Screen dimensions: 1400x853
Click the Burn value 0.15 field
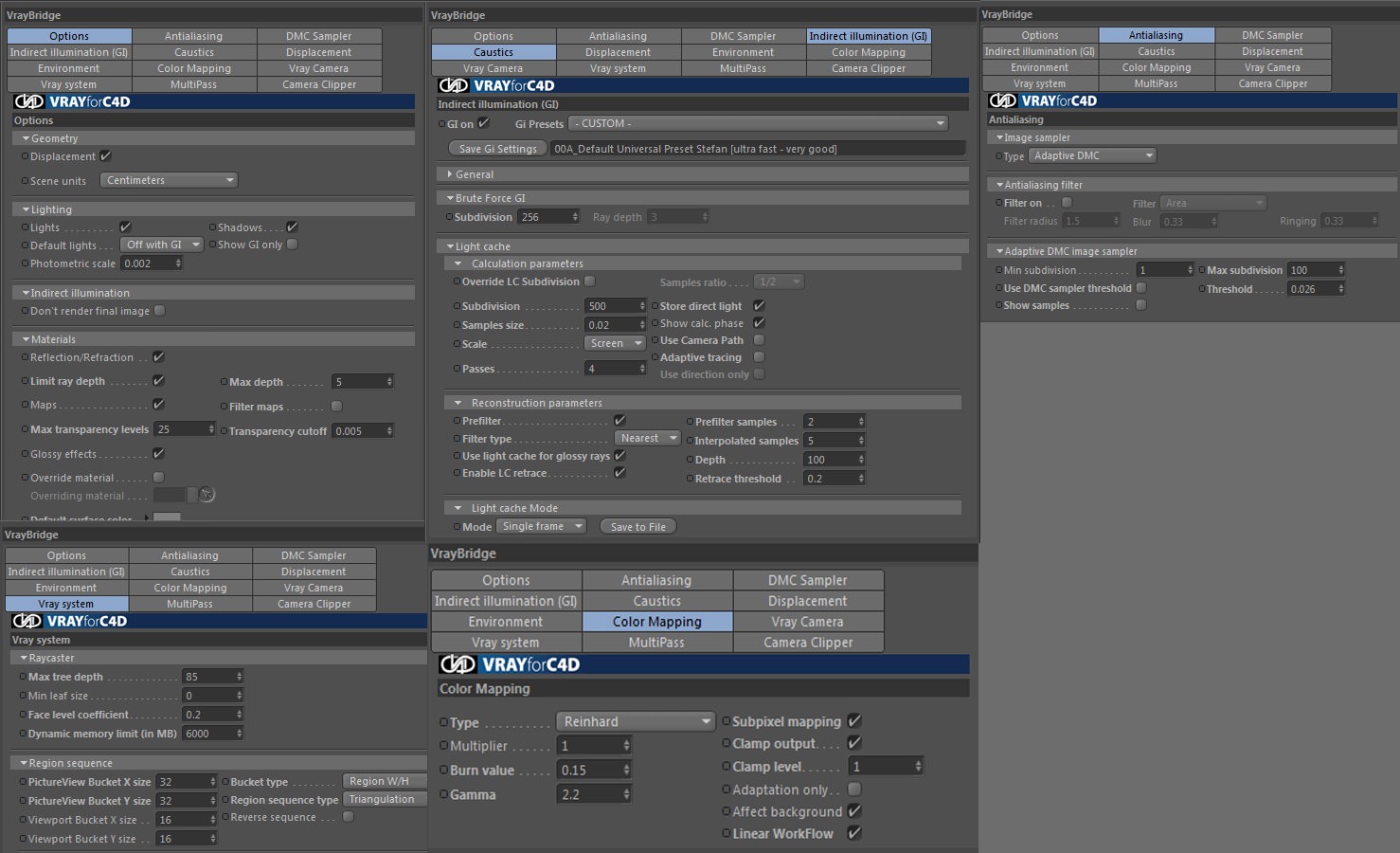coord(588,771)
